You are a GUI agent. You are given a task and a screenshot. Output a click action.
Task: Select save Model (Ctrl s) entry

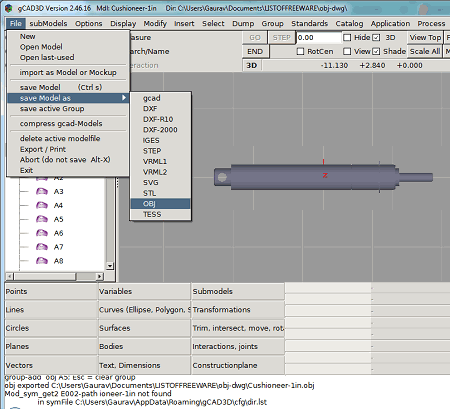[x=68, y=87]
